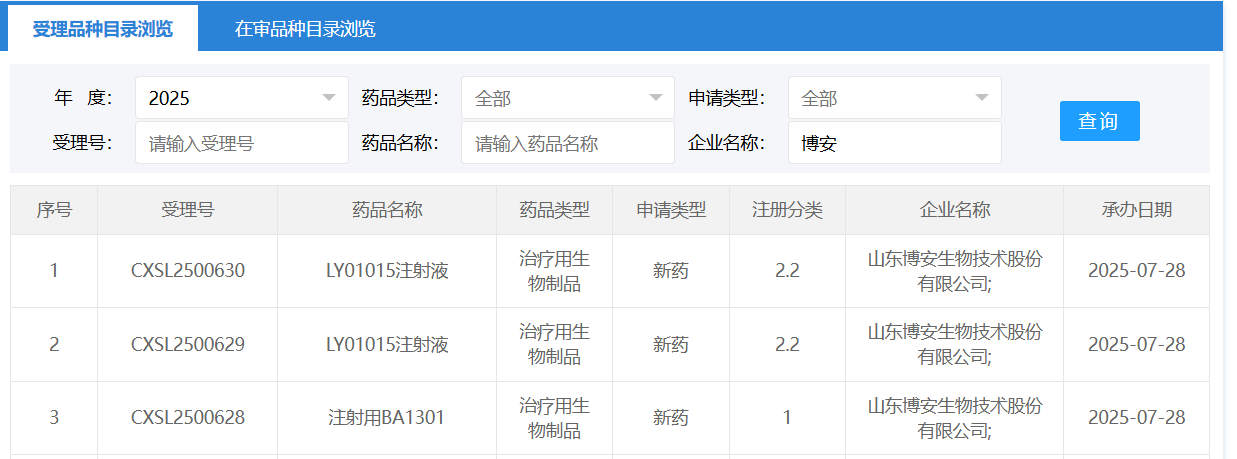Open 在审品种目录浏览 tab
The width and height of the screenshot is (1237, 459).
coord(305,28)
